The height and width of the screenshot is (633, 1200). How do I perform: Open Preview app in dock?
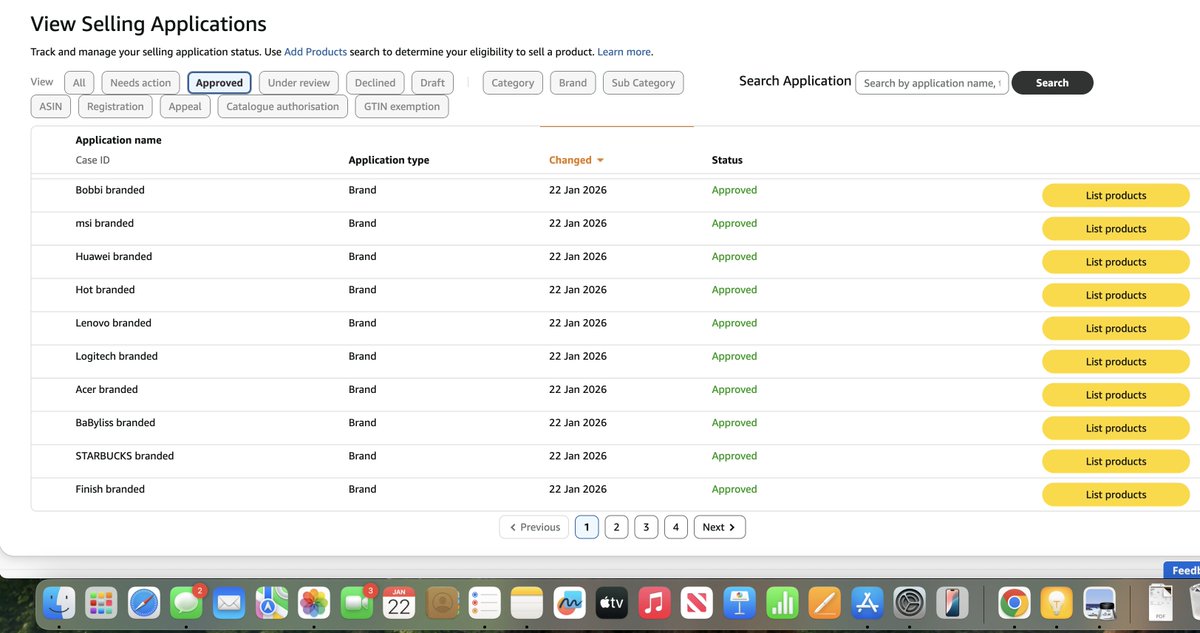pyautogui.click(x=1100, y=603)
